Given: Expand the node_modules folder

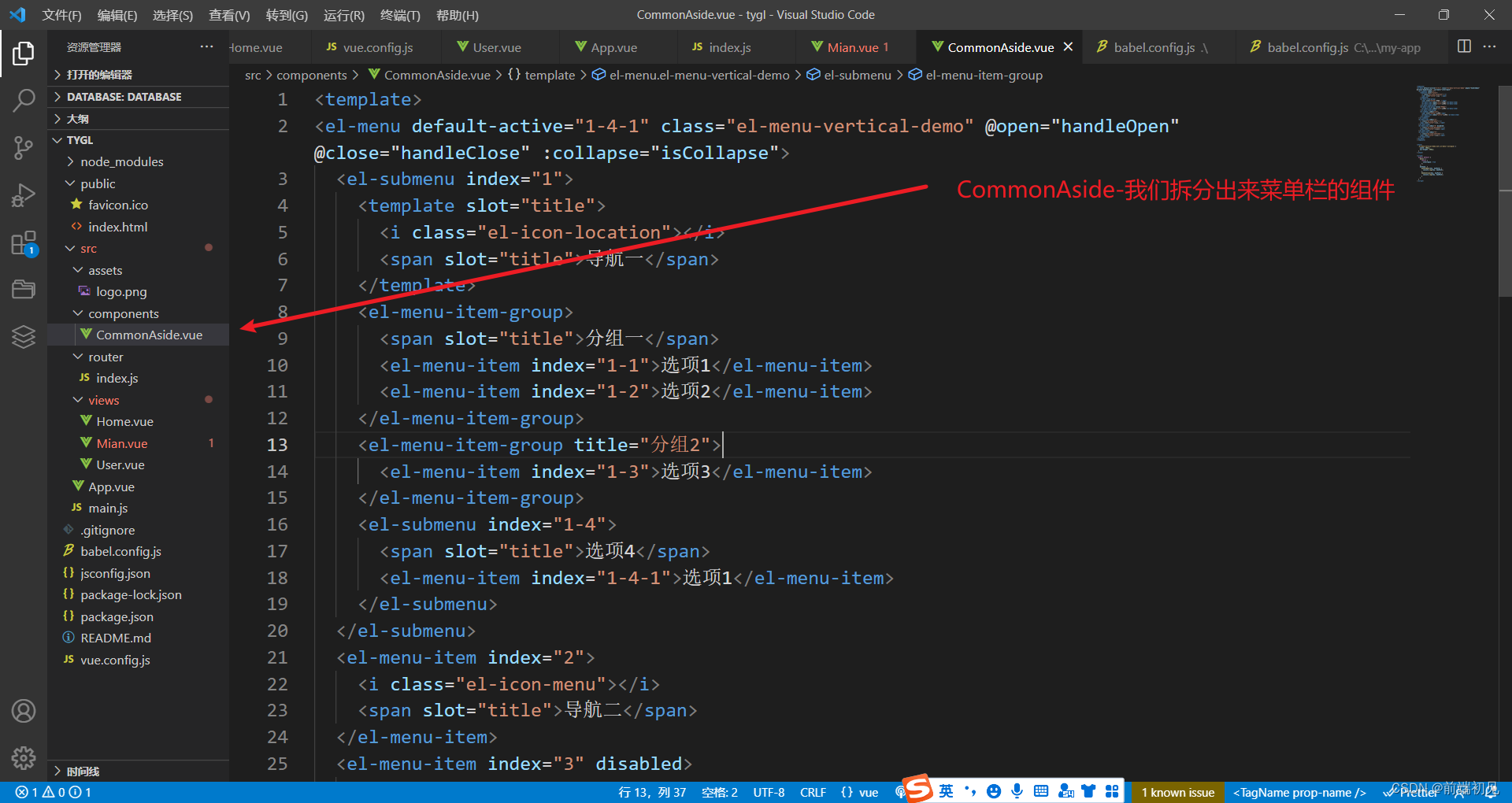Looking at the screenshot, I should (139, 161).
